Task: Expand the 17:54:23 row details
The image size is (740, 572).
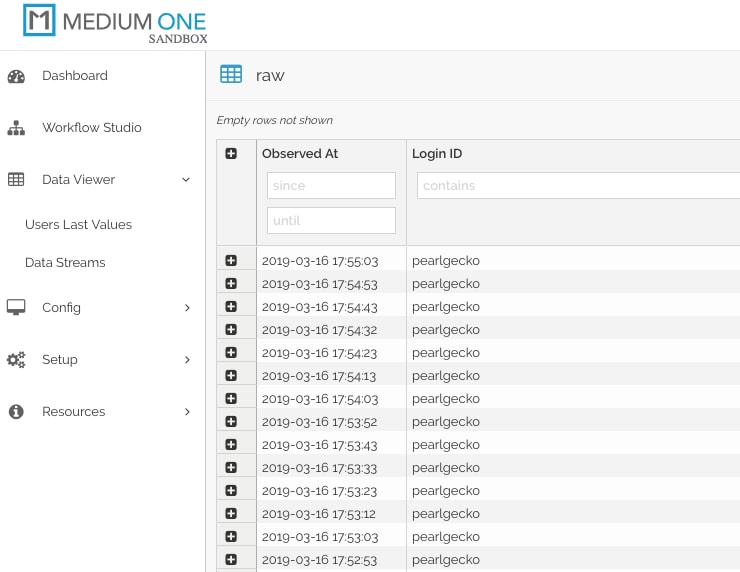Action: pyautogui.click(x=231, y=353)
